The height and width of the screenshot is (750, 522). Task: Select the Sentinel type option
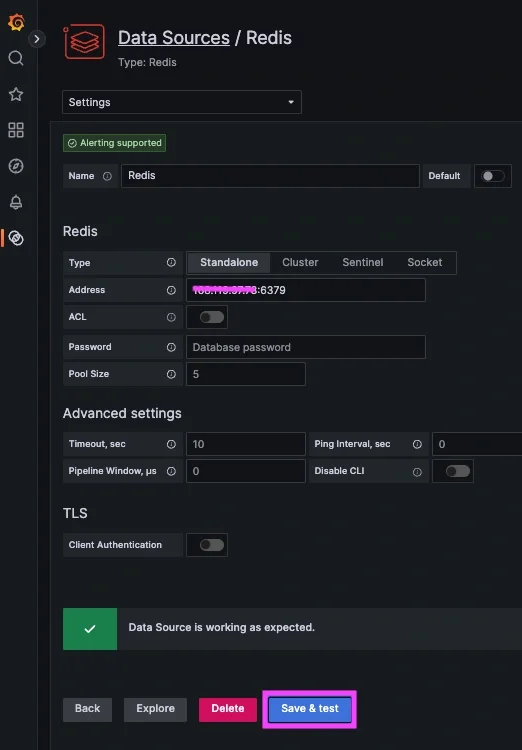[363, 263]
